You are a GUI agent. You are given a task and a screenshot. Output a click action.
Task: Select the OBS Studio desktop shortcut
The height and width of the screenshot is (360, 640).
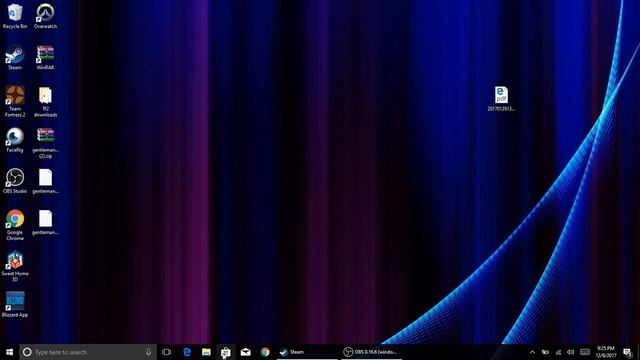pyautogui.click(x=15, y=181)
